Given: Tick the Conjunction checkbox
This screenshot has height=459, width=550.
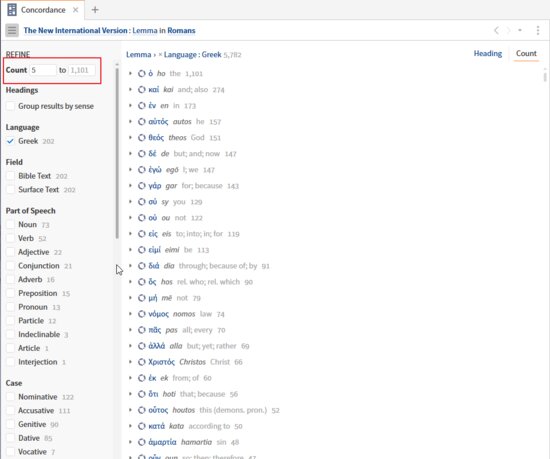Looking at the screenshot, I should tap(11, 266).
